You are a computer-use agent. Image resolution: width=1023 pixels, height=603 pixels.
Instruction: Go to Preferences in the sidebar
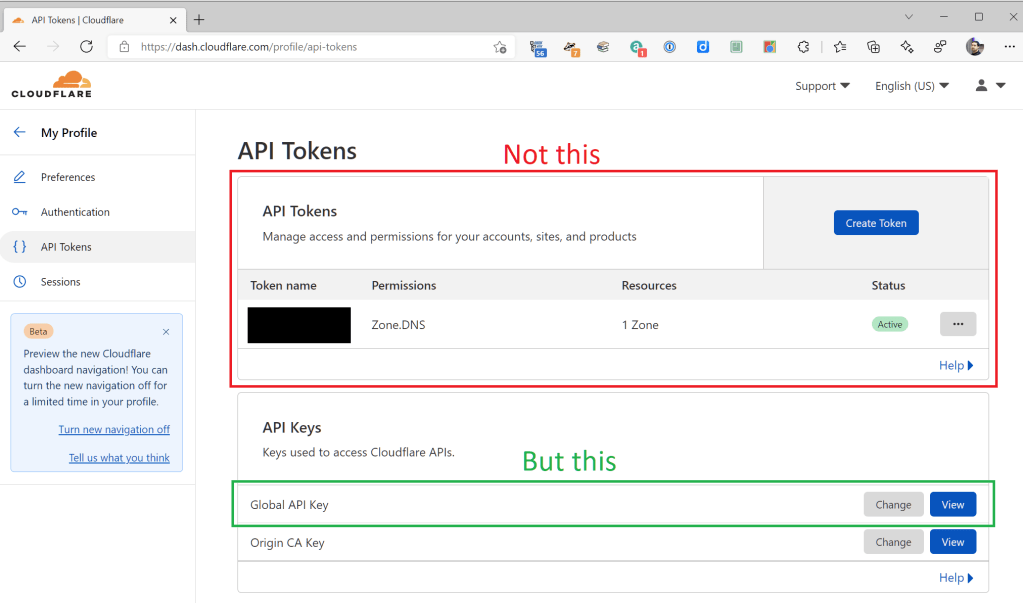pyautogui.click(x=68, y=177)
